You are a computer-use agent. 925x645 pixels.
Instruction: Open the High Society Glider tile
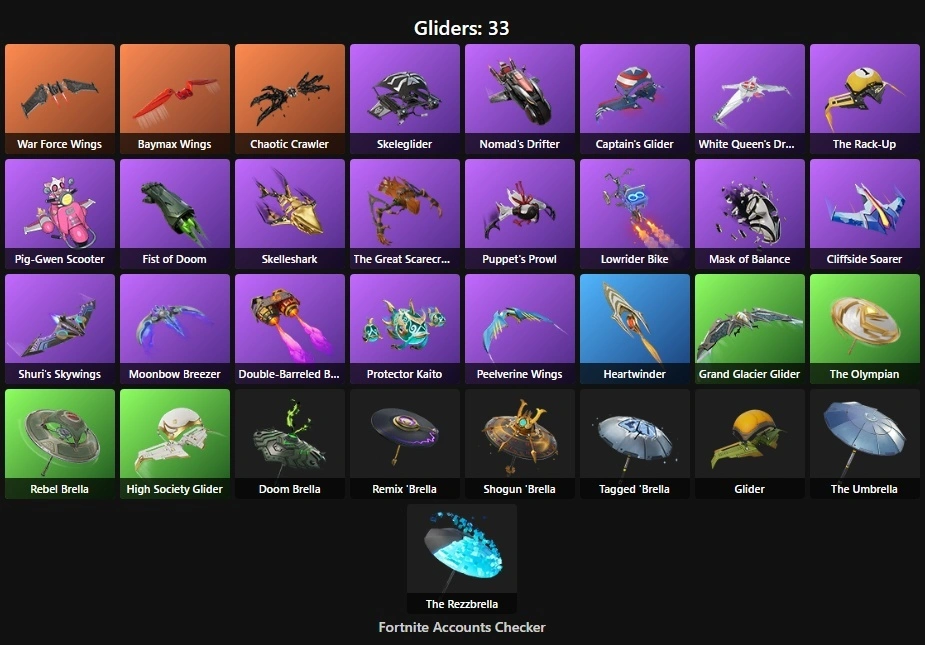175,444
